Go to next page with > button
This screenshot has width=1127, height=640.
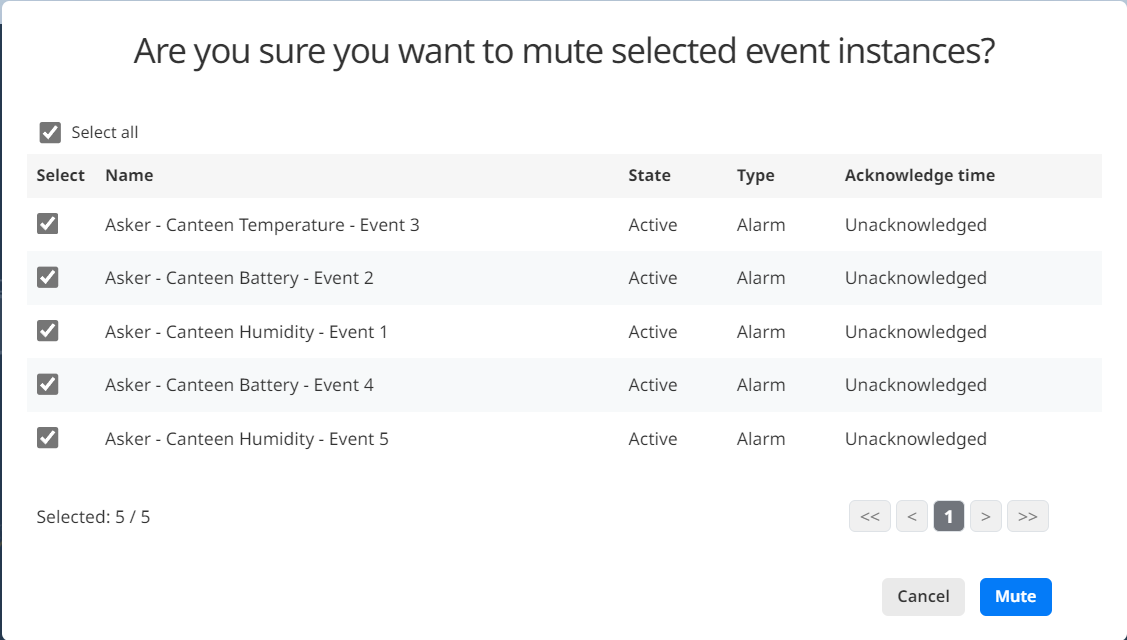click(x=985, y=516)
